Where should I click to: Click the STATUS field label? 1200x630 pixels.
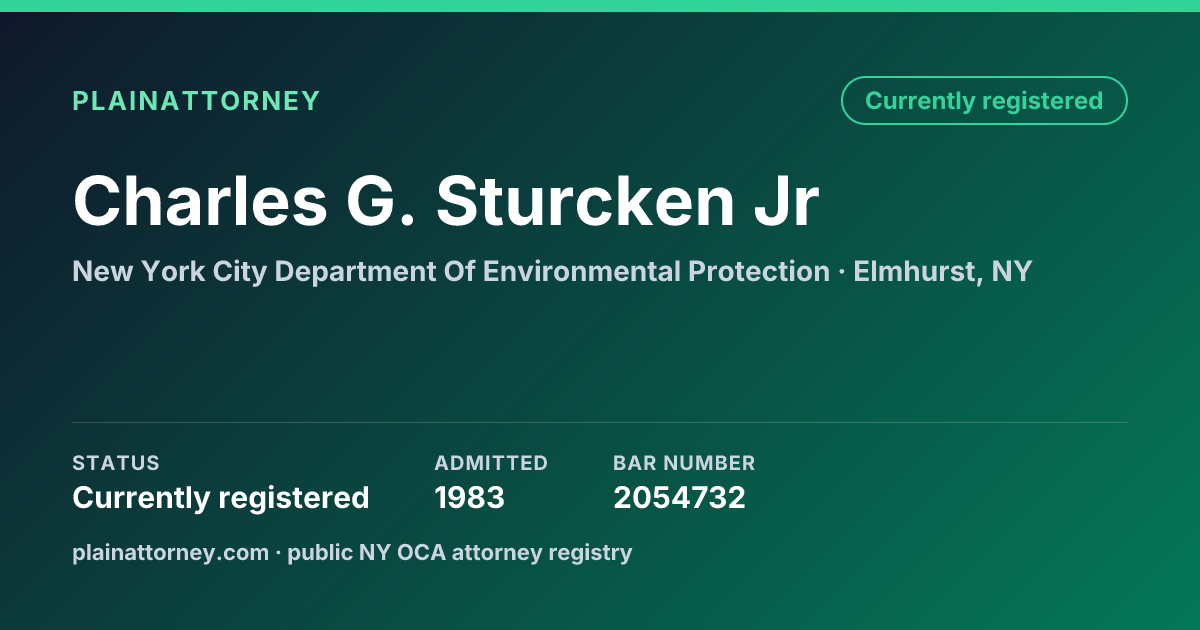coord(116,463)
